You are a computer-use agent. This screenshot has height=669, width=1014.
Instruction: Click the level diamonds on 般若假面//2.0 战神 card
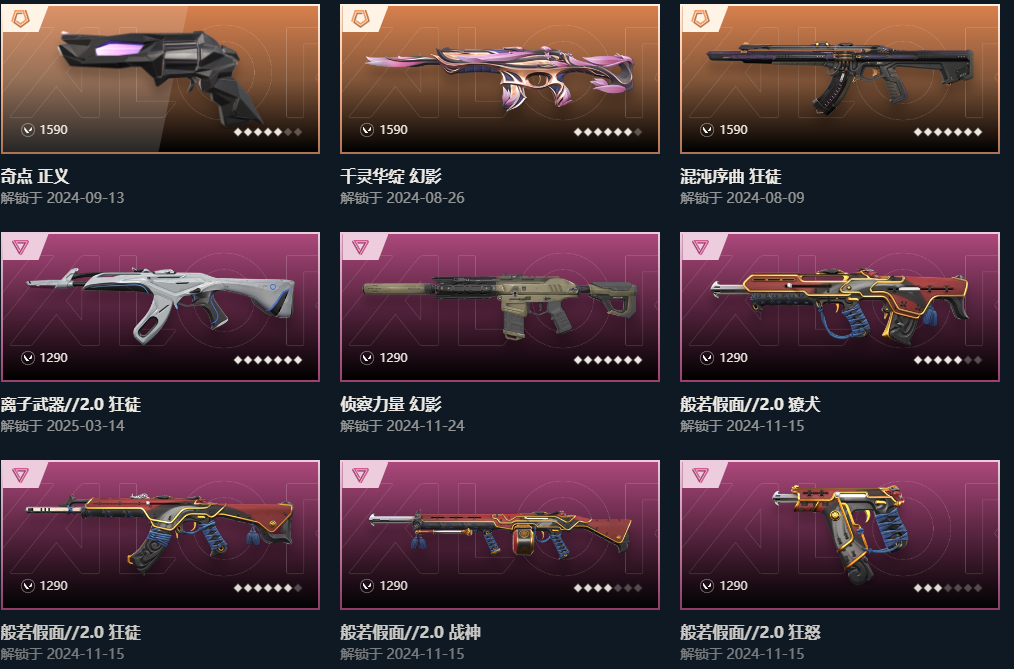[x=608, y=588]
